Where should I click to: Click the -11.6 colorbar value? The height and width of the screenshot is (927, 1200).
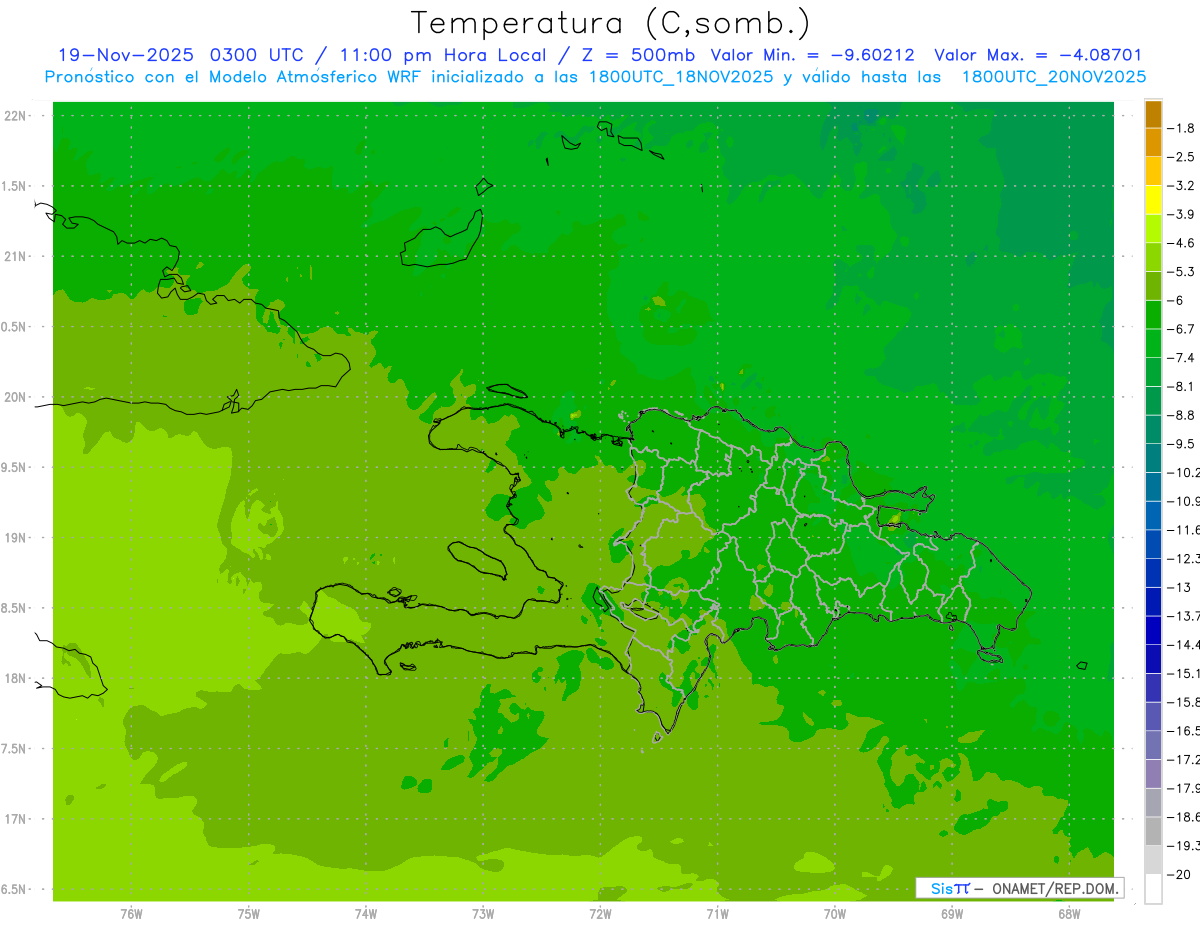coord(1183,529)
